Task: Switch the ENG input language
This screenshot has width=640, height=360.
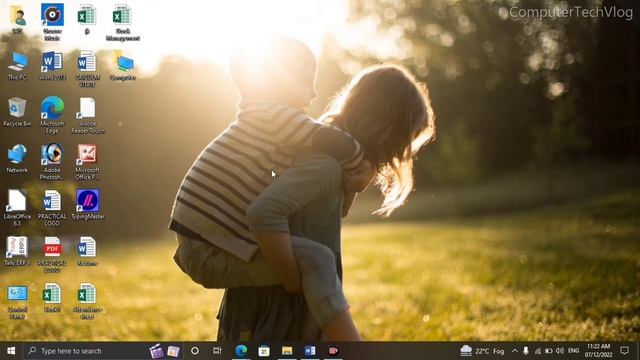Action: 573,351
